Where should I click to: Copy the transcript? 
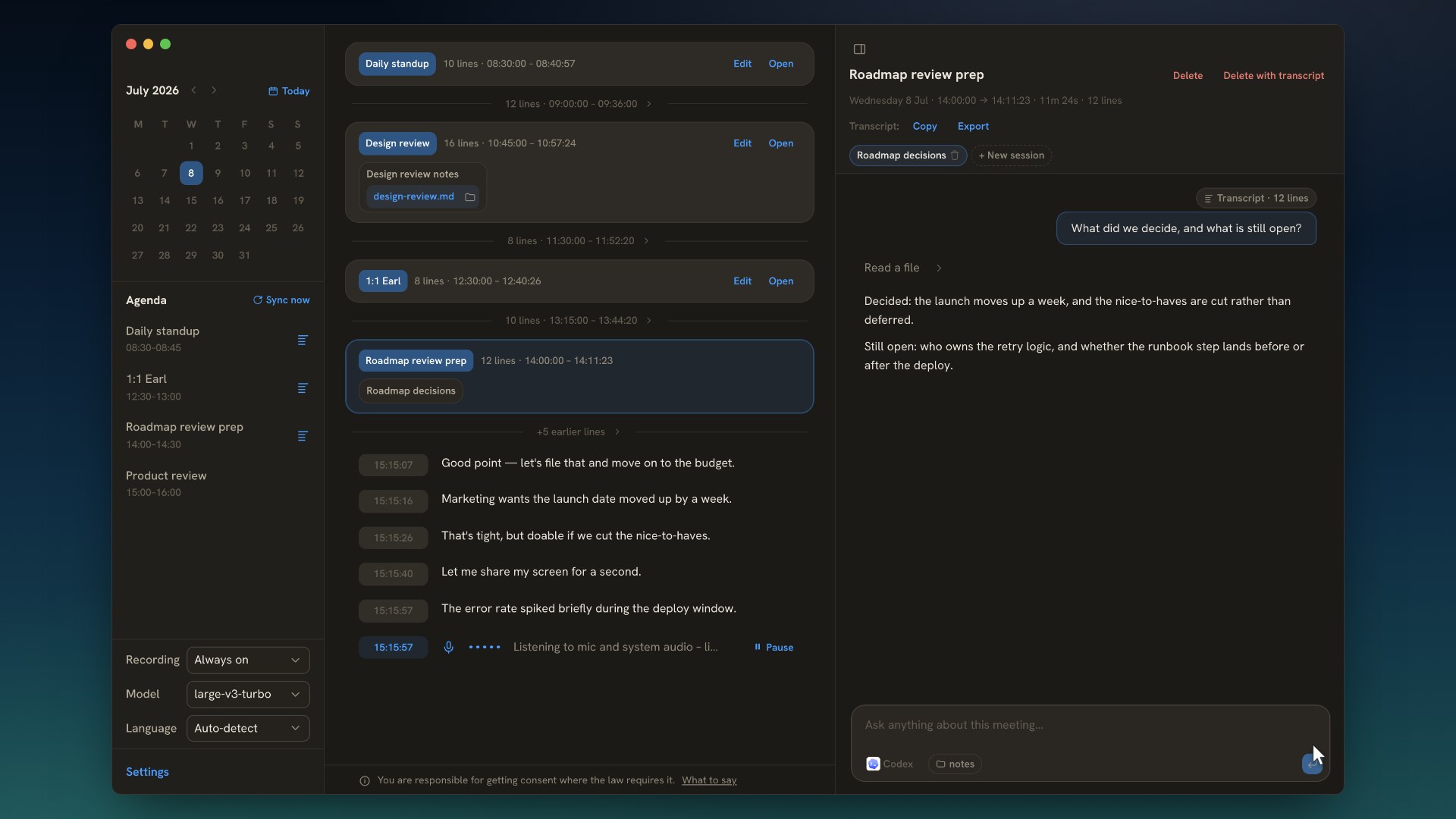[x=924, y=127]
